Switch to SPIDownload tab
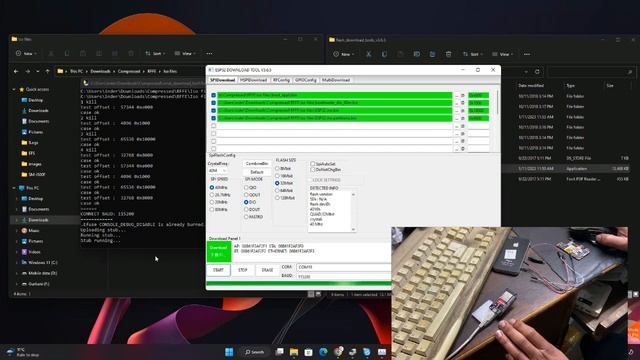This screenshot has width=640, height=360. click(x=222, y=80)
